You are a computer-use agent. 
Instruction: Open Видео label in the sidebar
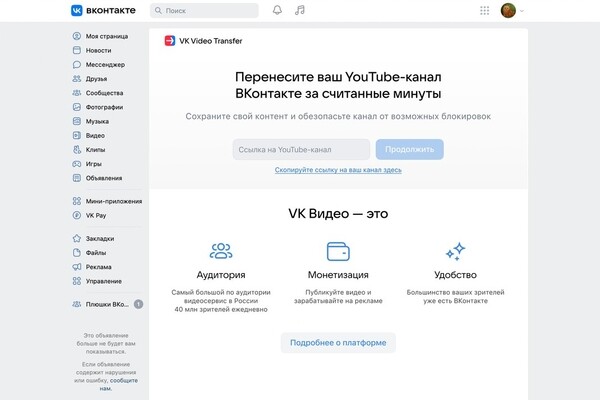tap(95, 135)
